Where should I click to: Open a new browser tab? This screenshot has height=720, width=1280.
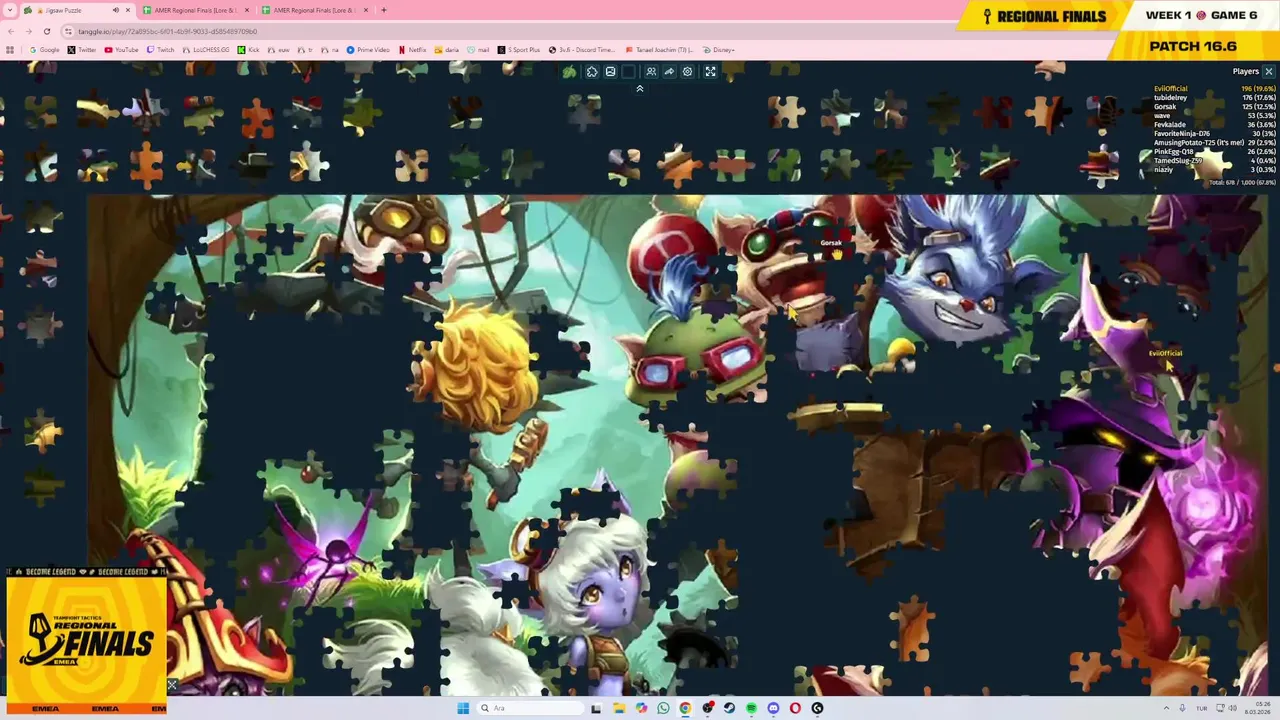tap(384, 10)
